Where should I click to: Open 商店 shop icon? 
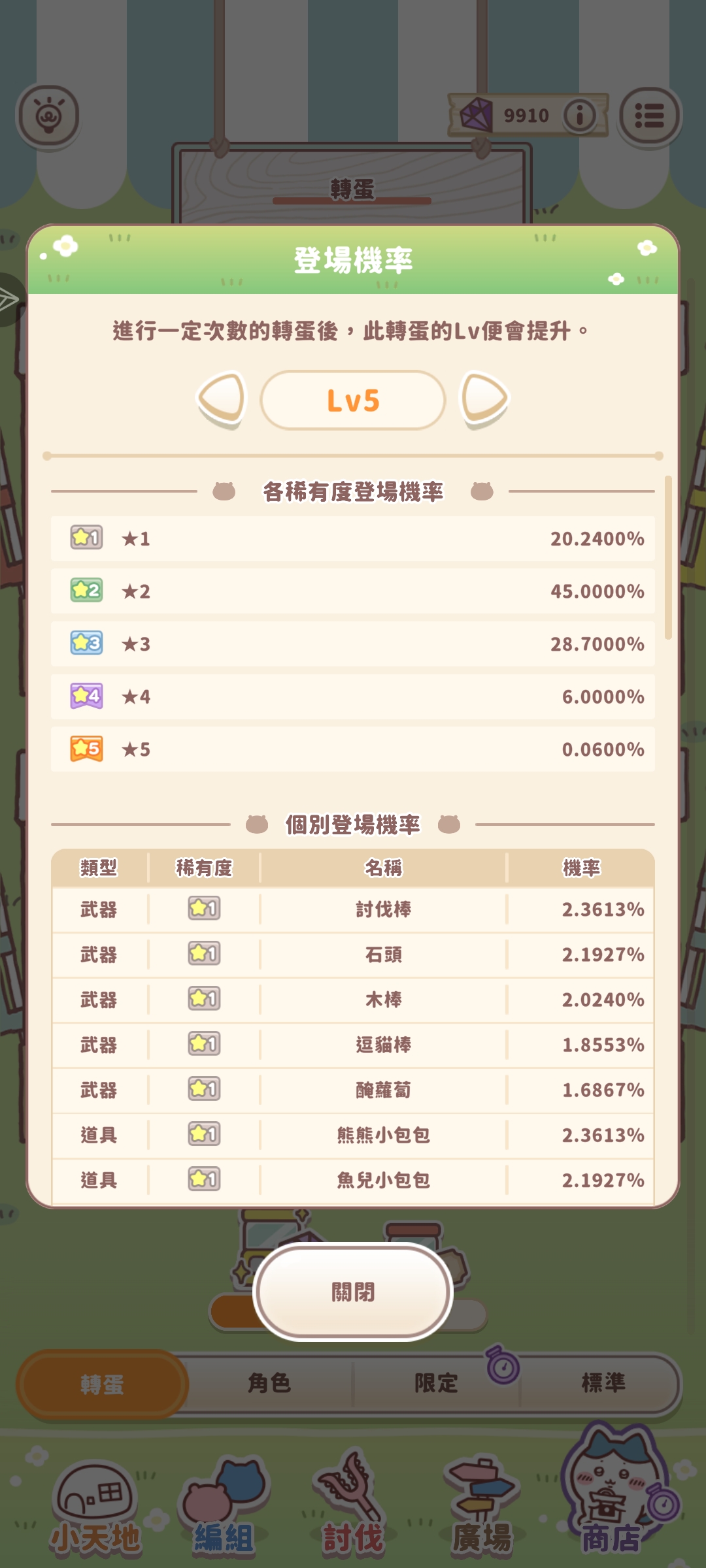click(611, 1503)
